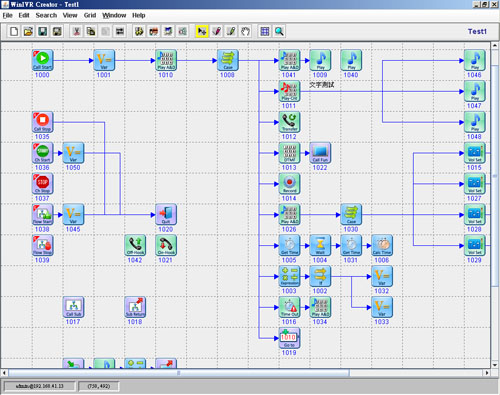The width and height of the screenshot is (500, 395).
Task: Click the Transfer node 1012
Action: 289,122
